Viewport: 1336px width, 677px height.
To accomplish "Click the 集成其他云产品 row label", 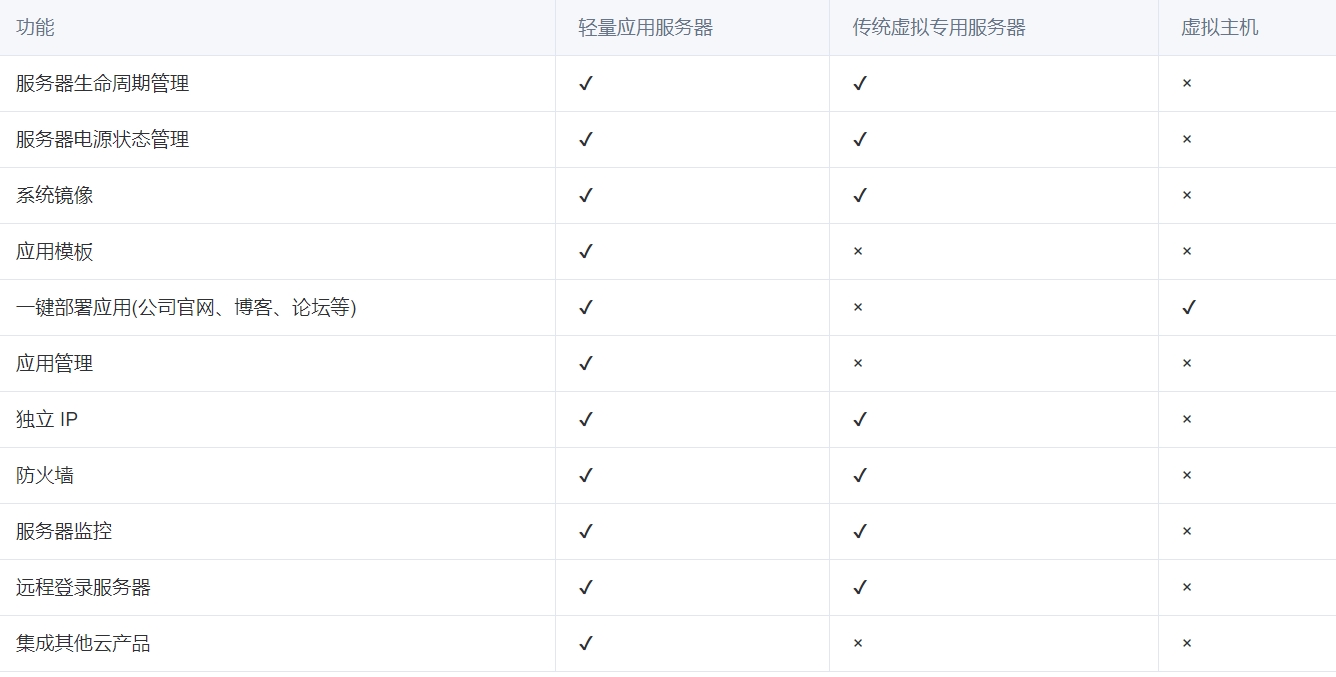I will click(83, 644).
